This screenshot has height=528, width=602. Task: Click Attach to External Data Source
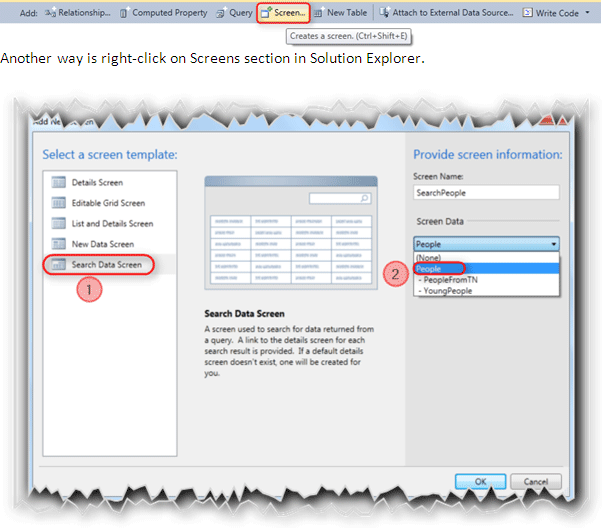(x=447, y=13)
